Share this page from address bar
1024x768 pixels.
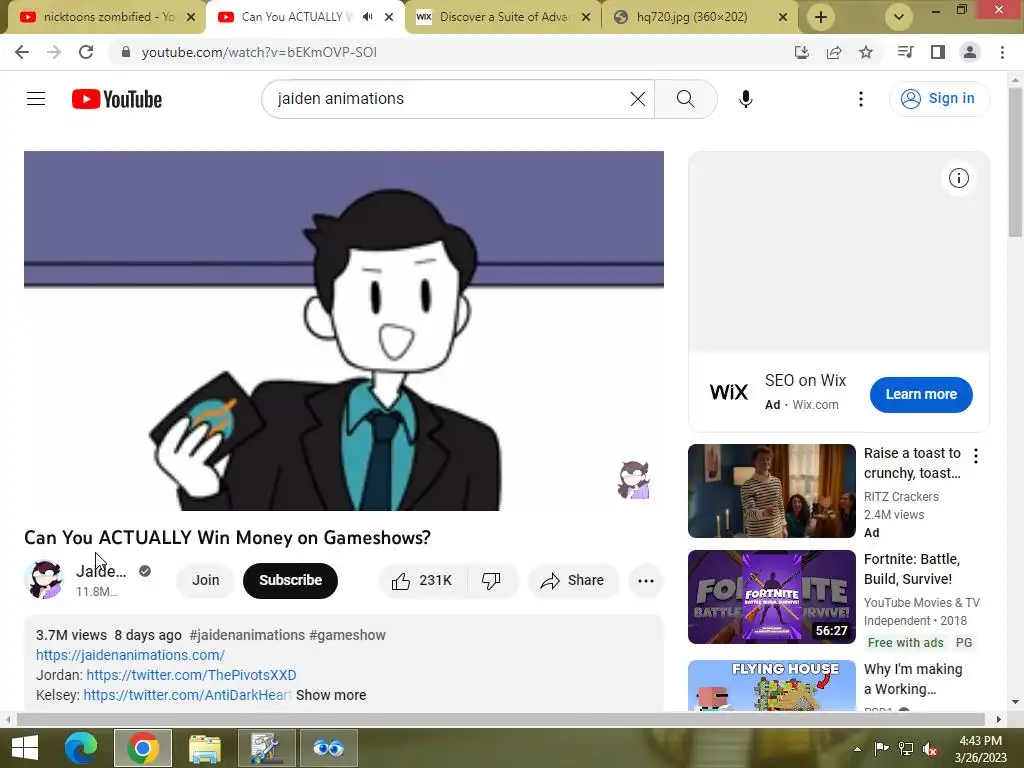click(834, 52)
